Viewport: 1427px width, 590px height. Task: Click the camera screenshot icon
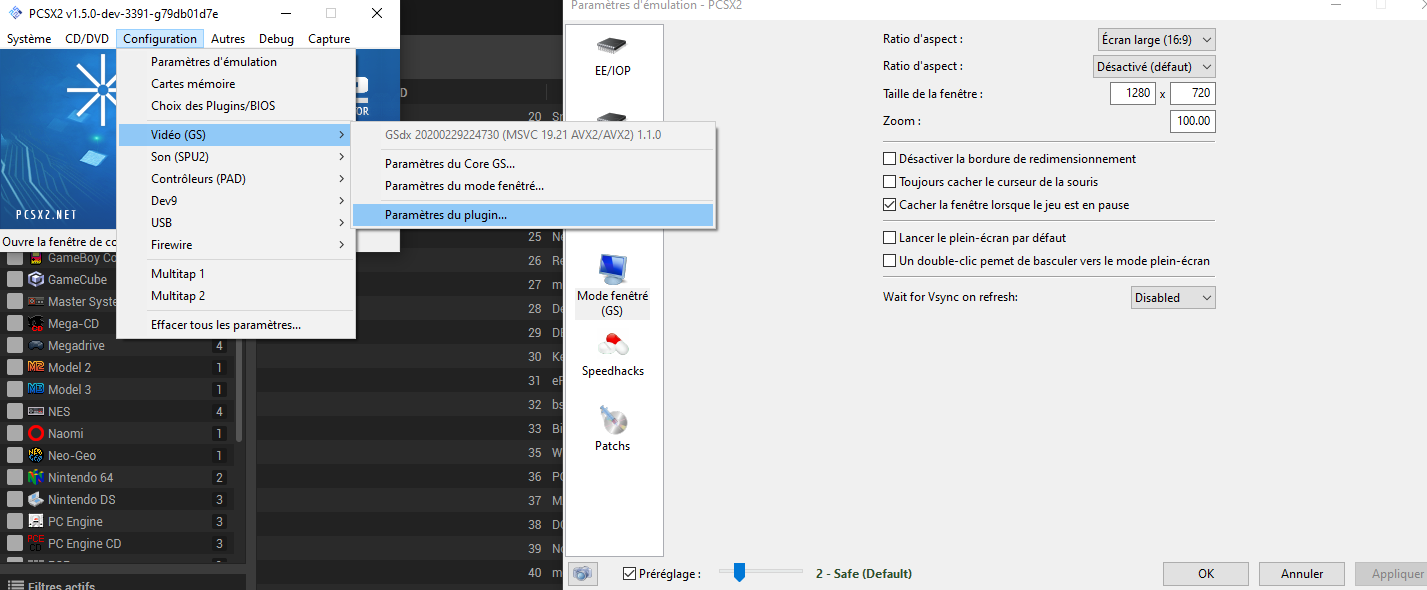coord(582,574)
